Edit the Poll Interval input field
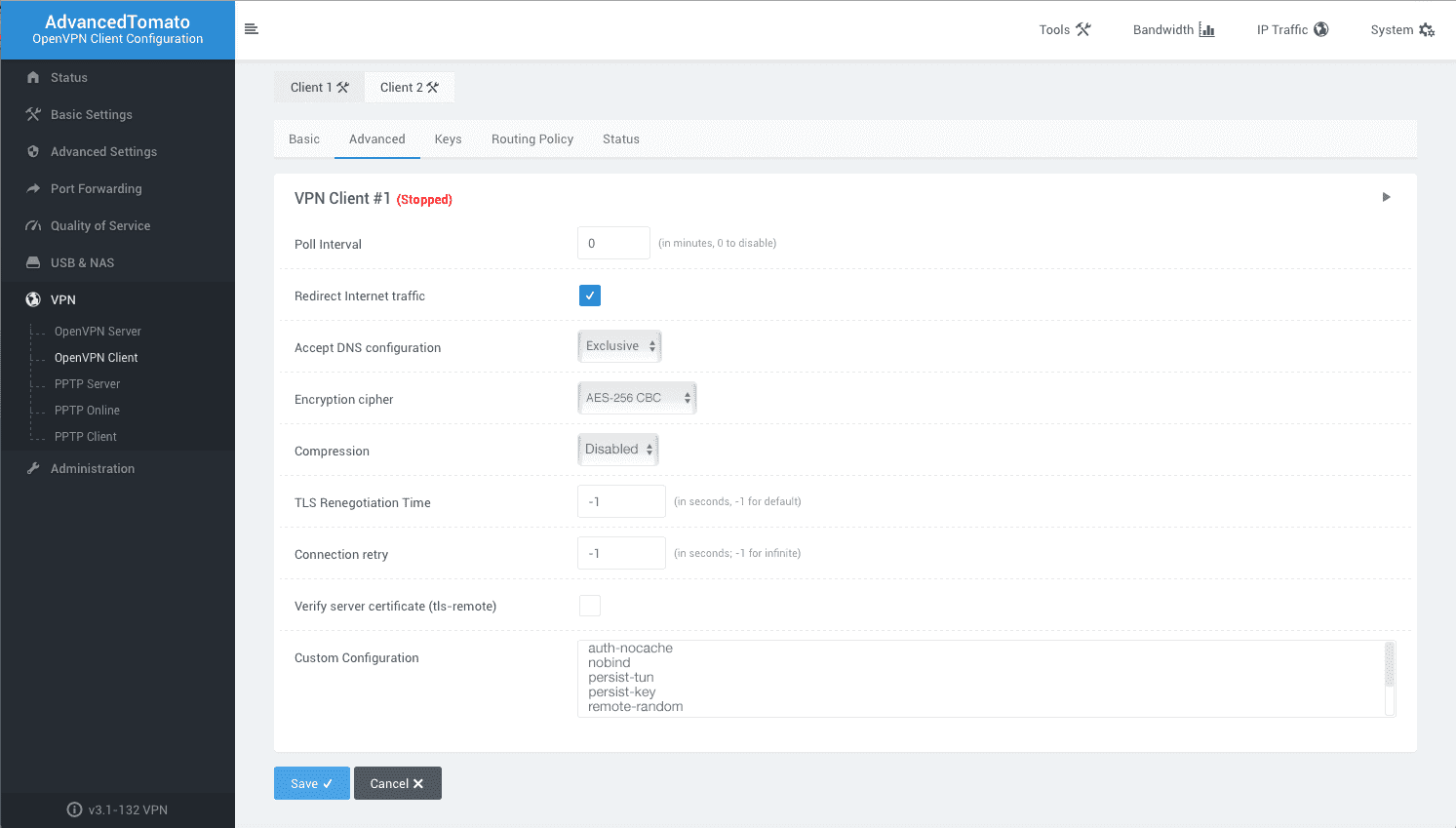The height and width of the screenshot is (828, 1456). click(613, 243)
